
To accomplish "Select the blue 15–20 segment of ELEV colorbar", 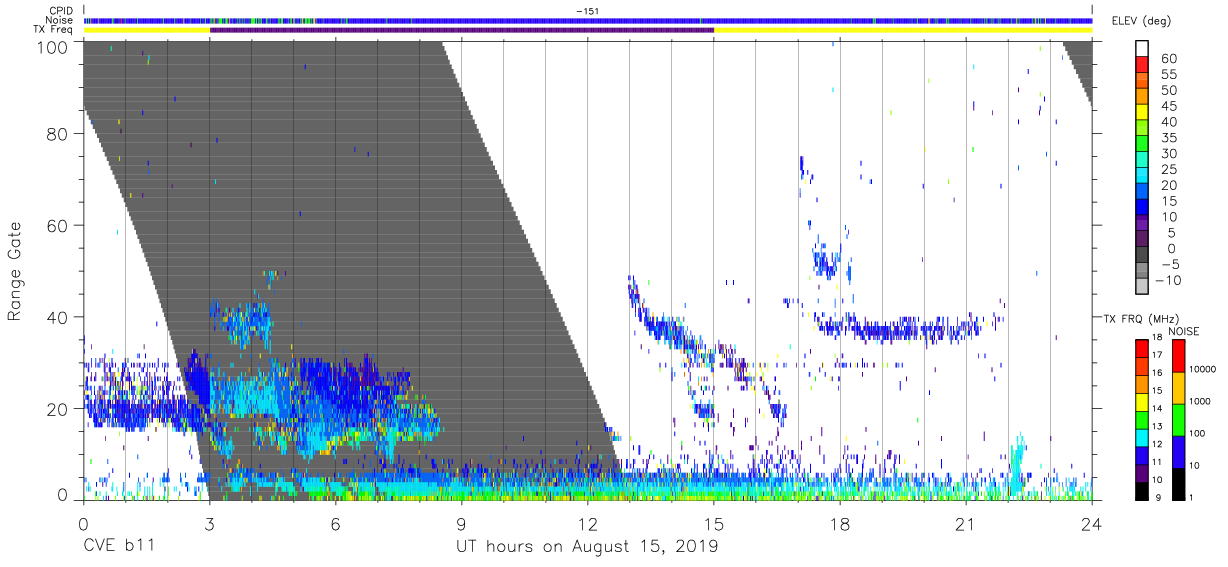I will [x=1143, y=193].
